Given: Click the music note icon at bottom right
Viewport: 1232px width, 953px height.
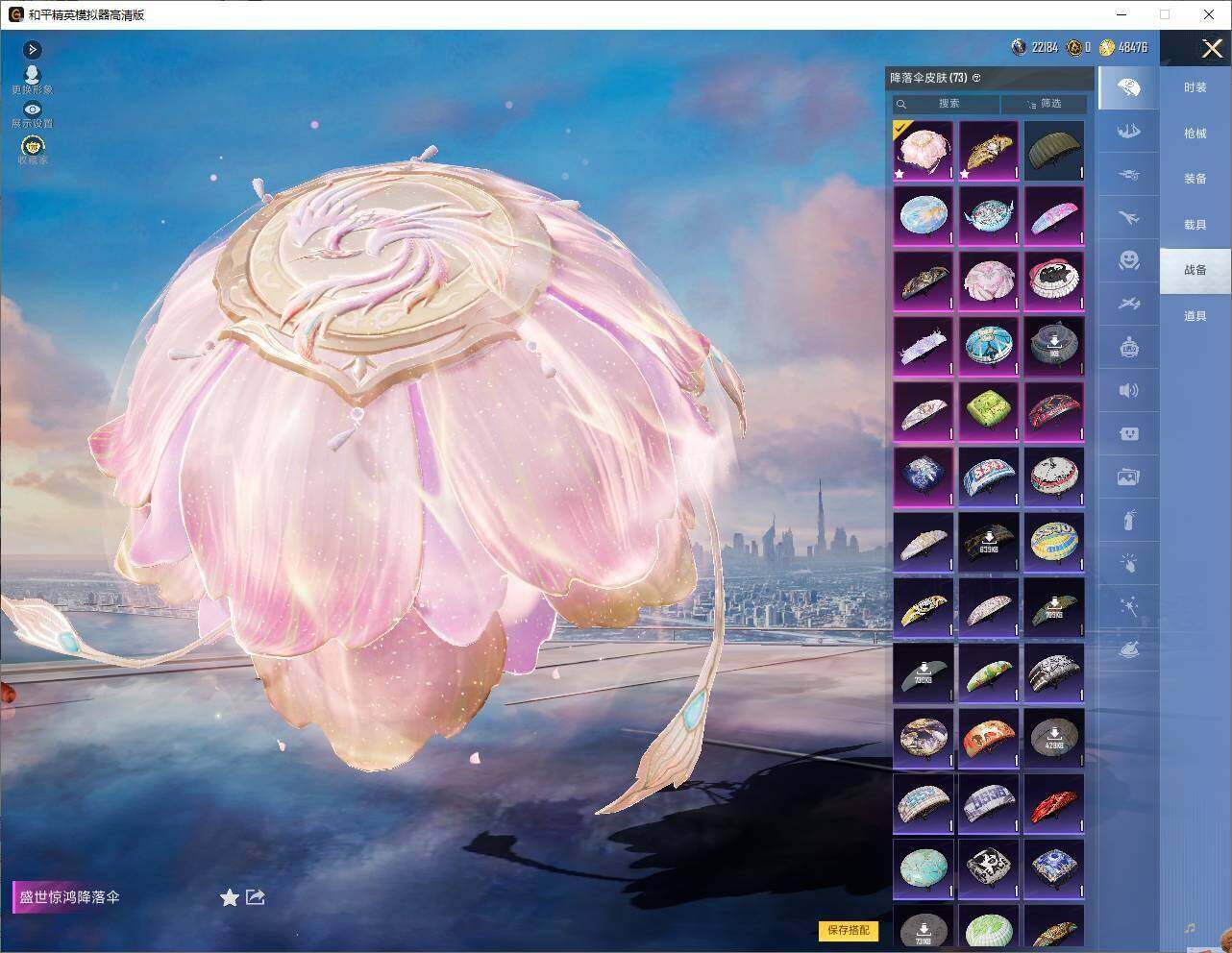Looking at the screenshot, I should coord(1190,927).
